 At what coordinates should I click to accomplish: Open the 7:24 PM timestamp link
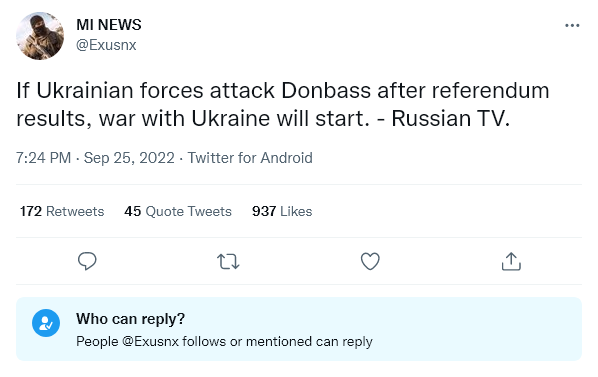point(43,158)
